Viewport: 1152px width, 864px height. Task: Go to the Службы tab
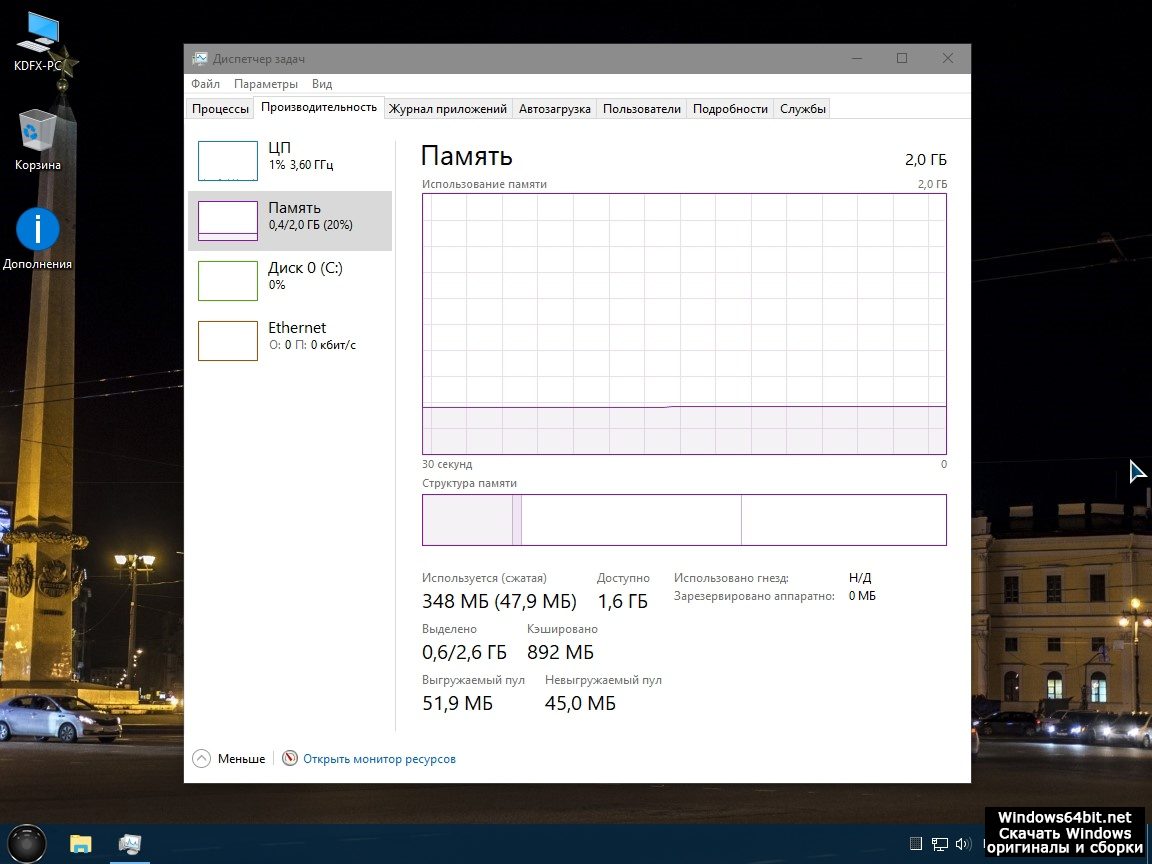point(802,109)
